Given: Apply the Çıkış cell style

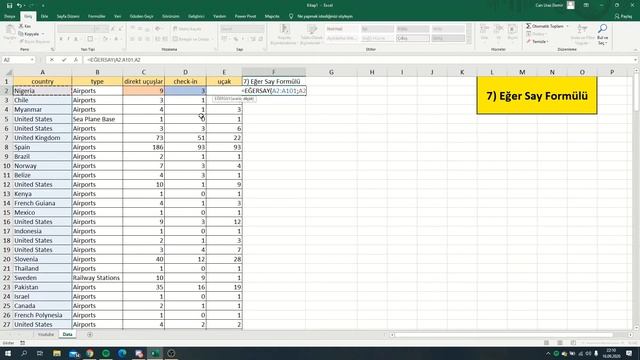Looking at the screenshot, I should point(412,38).
